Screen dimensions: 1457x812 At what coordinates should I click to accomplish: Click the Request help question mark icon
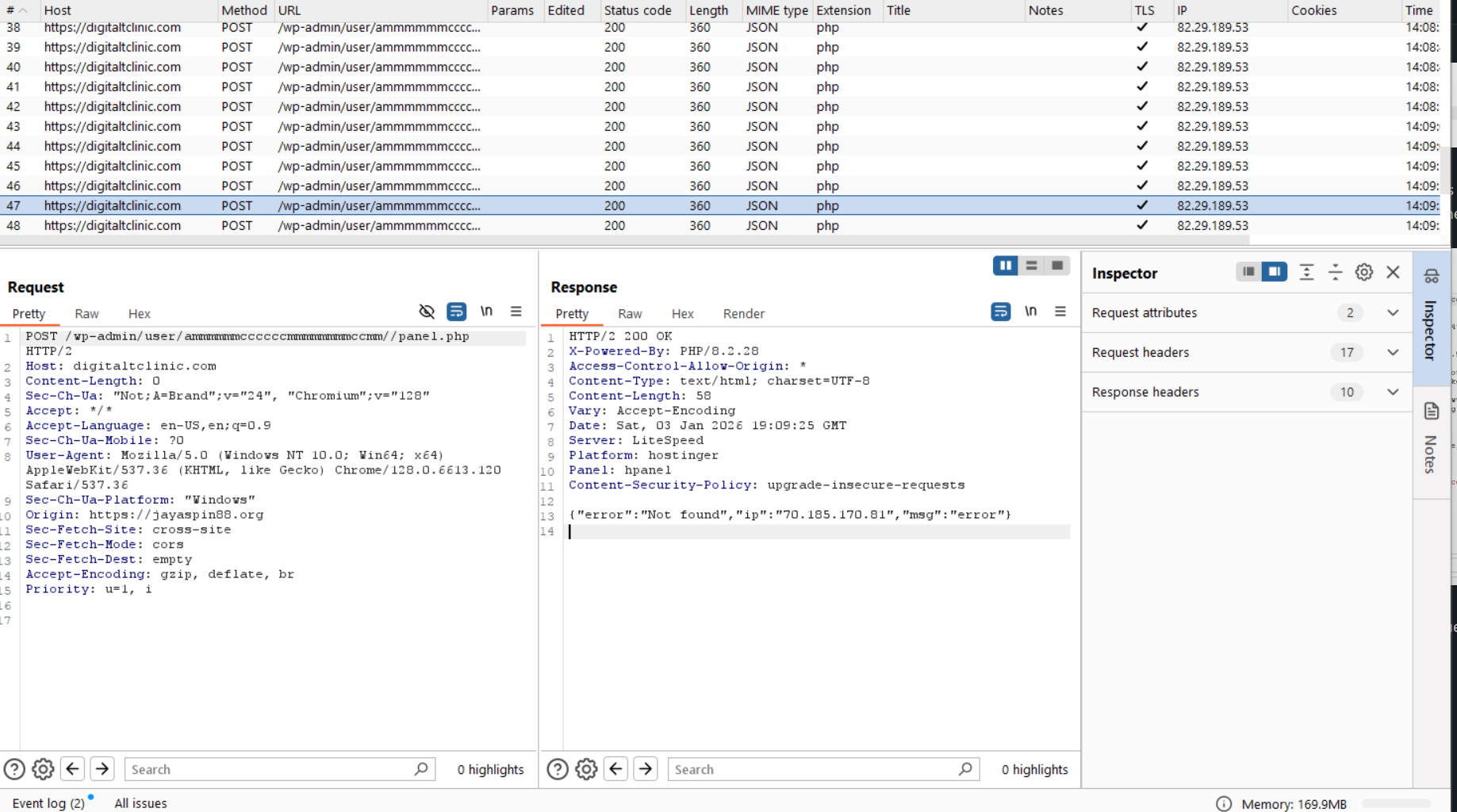pyautogui.click(x=14, y=769)
